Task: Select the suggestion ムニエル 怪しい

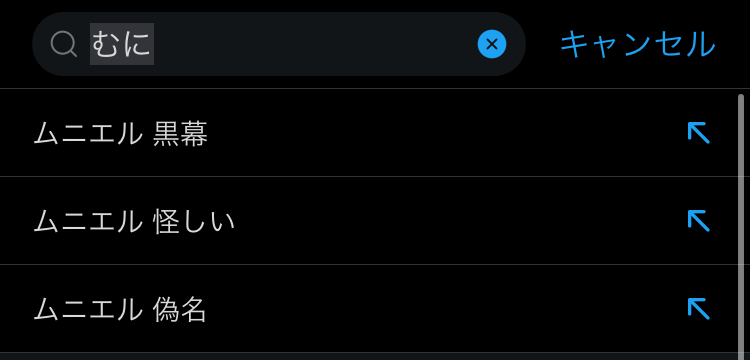Action: [368, 221]
